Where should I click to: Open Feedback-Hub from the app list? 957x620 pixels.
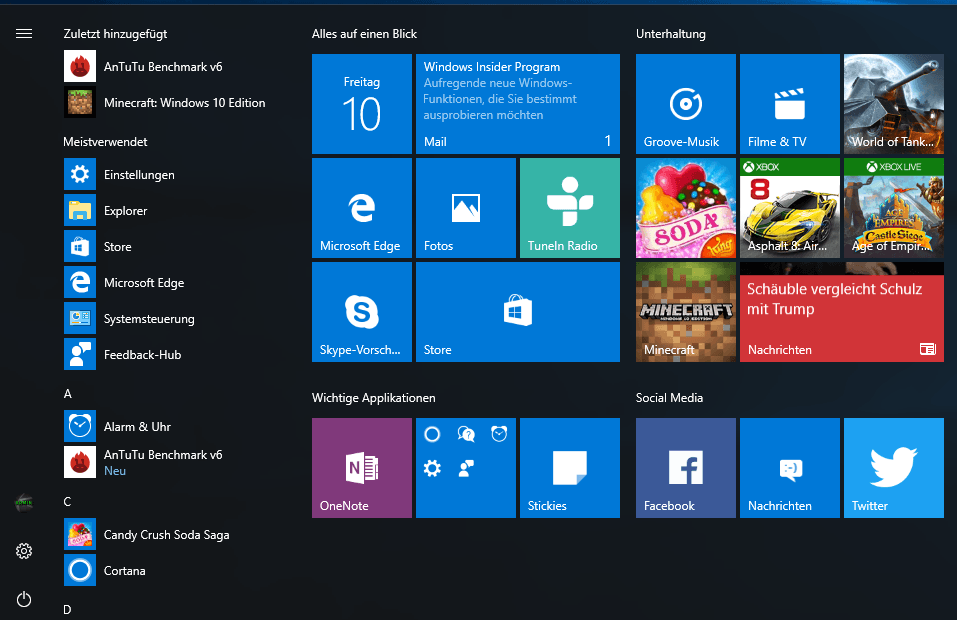click(x=165, y=355)
